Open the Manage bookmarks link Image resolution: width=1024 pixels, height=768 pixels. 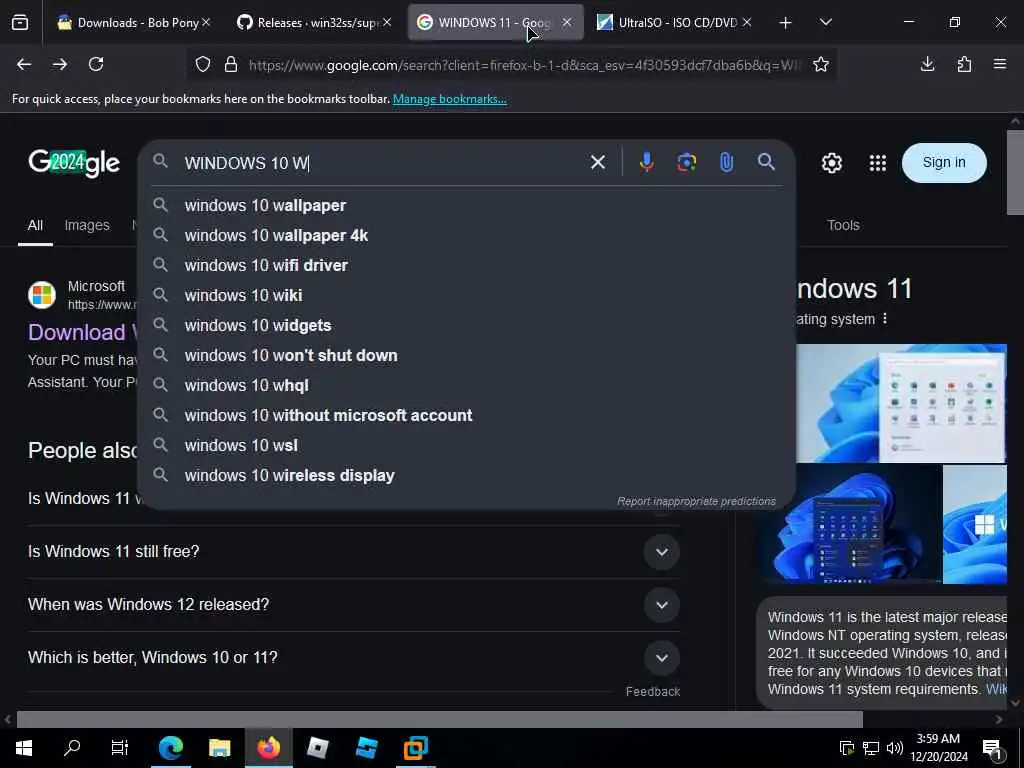(449, 99)
